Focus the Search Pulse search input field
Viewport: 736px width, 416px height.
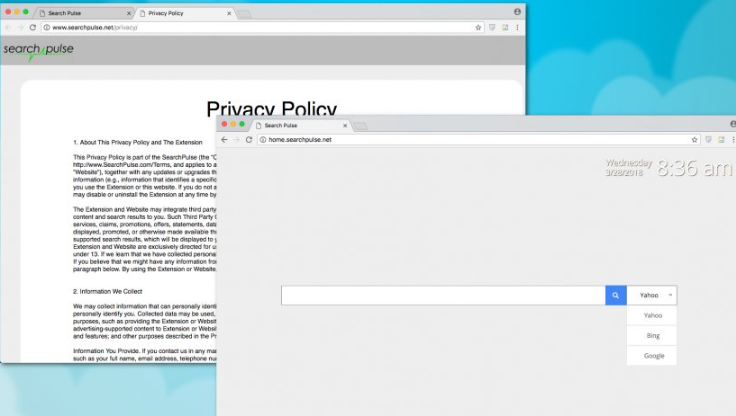pos(443,295)
